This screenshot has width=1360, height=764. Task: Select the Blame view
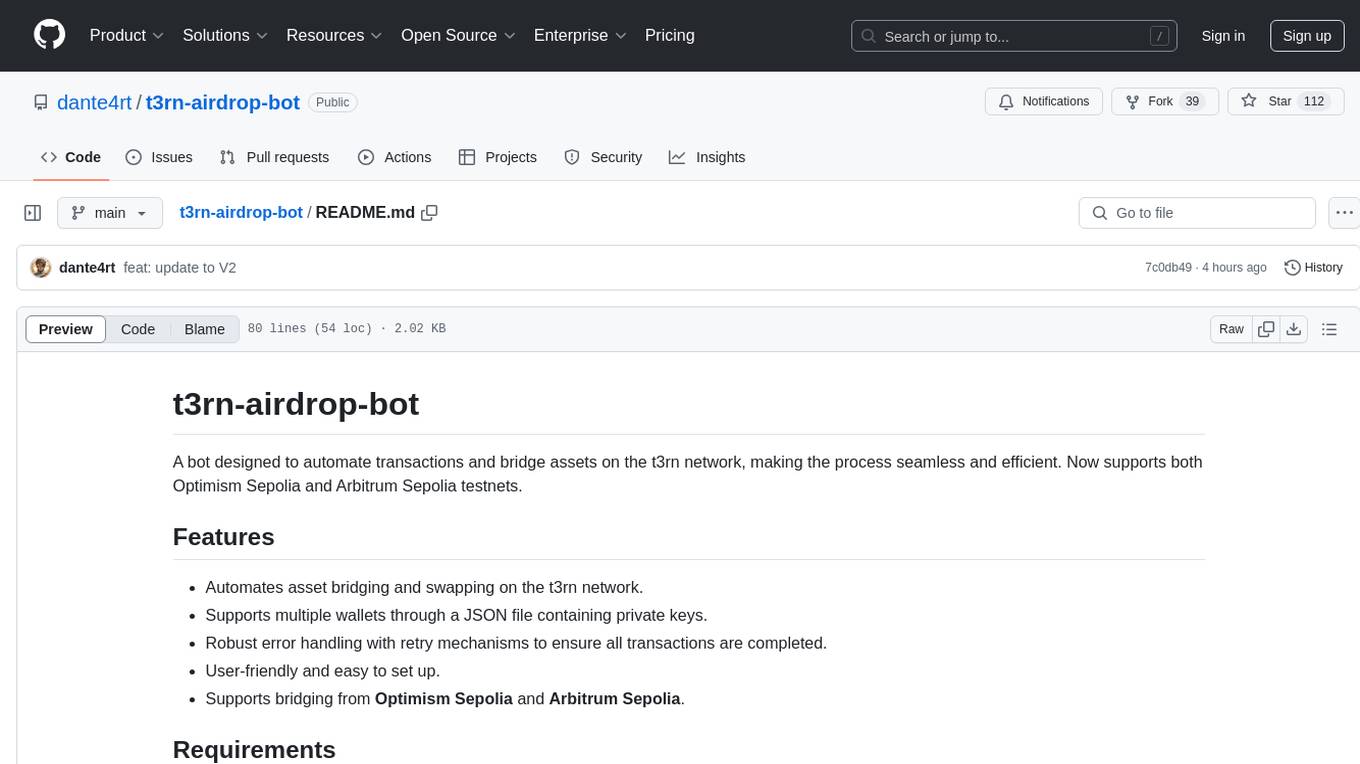click(x=205, y=329)
